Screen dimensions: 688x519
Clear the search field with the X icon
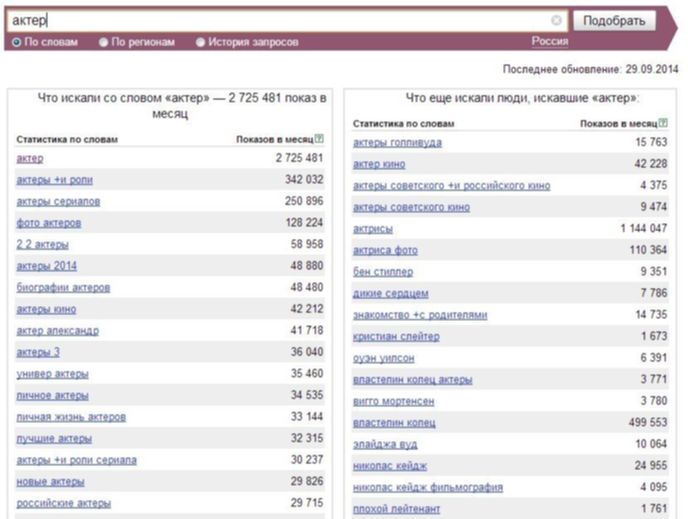(x=556, y=20)
